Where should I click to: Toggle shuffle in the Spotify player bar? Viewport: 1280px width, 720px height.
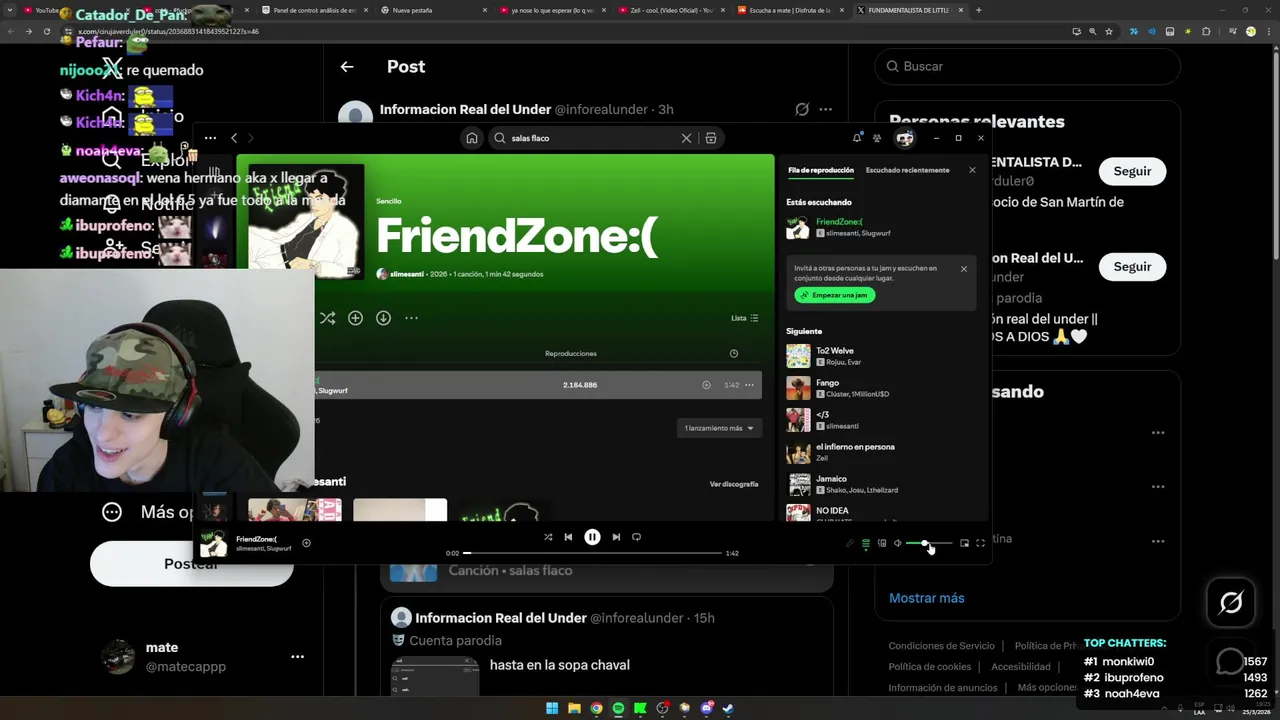[x=548, y=537]
